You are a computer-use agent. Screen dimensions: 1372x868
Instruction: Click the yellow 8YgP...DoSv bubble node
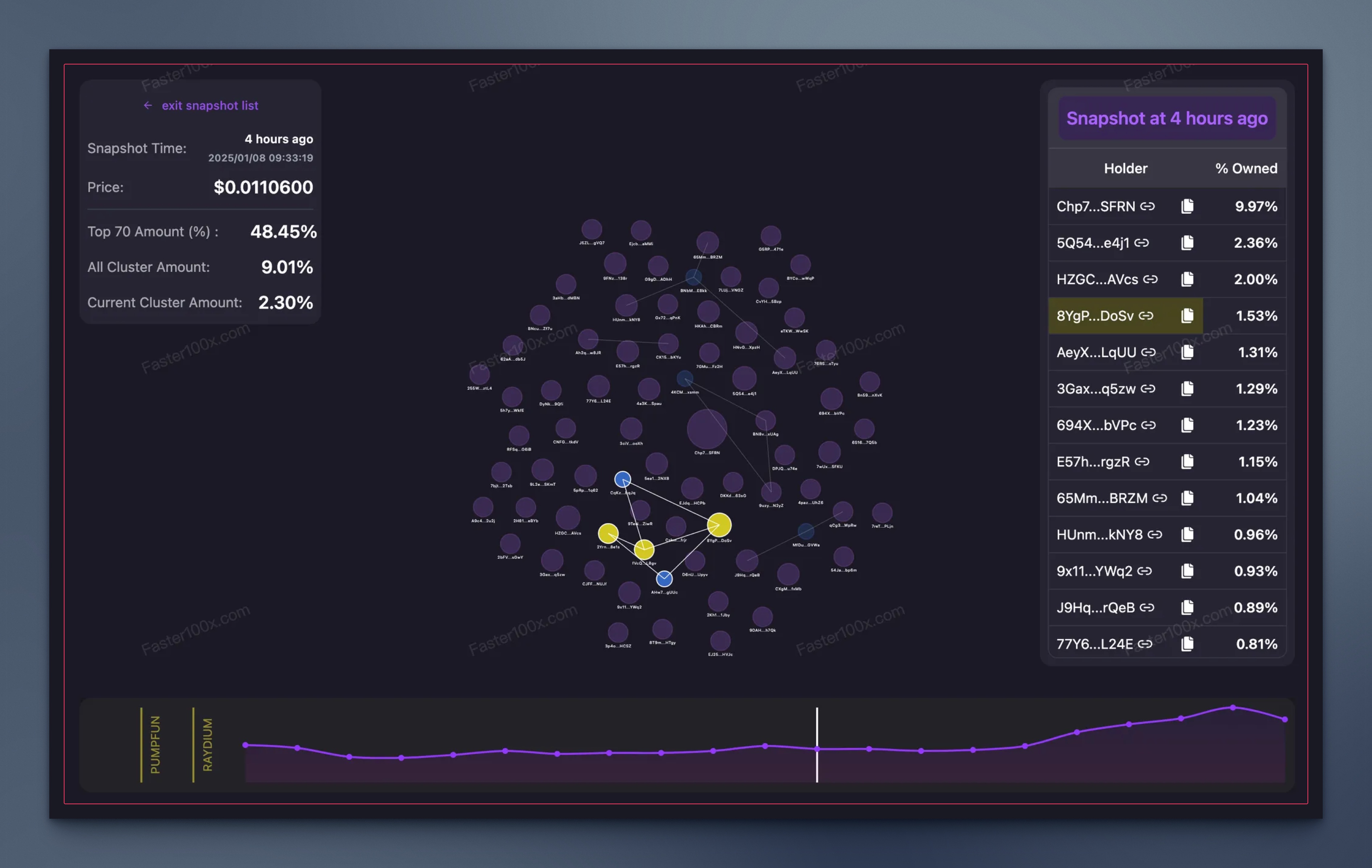pos(719,525)
